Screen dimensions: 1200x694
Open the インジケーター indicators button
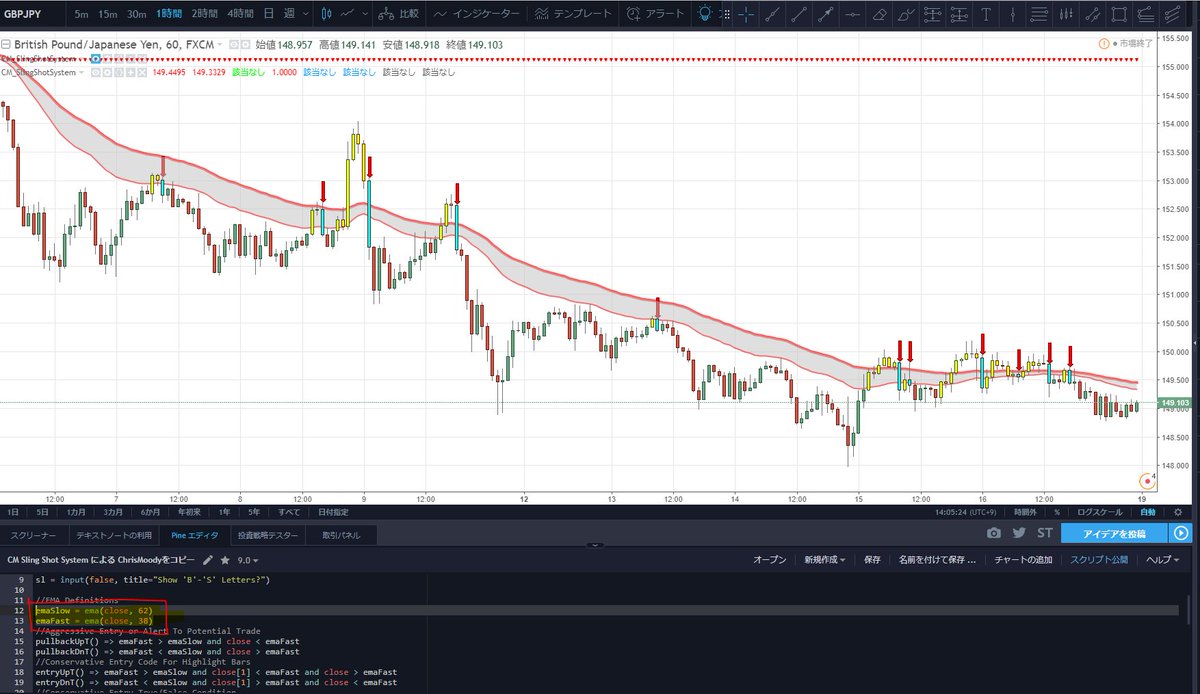[x=476, y=14]
